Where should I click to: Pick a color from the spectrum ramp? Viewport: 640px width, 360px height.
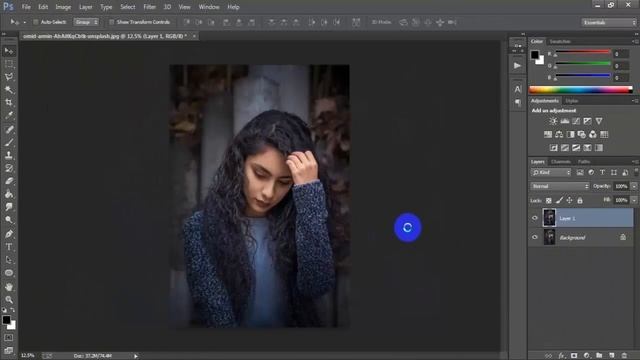tap(581, 90)
